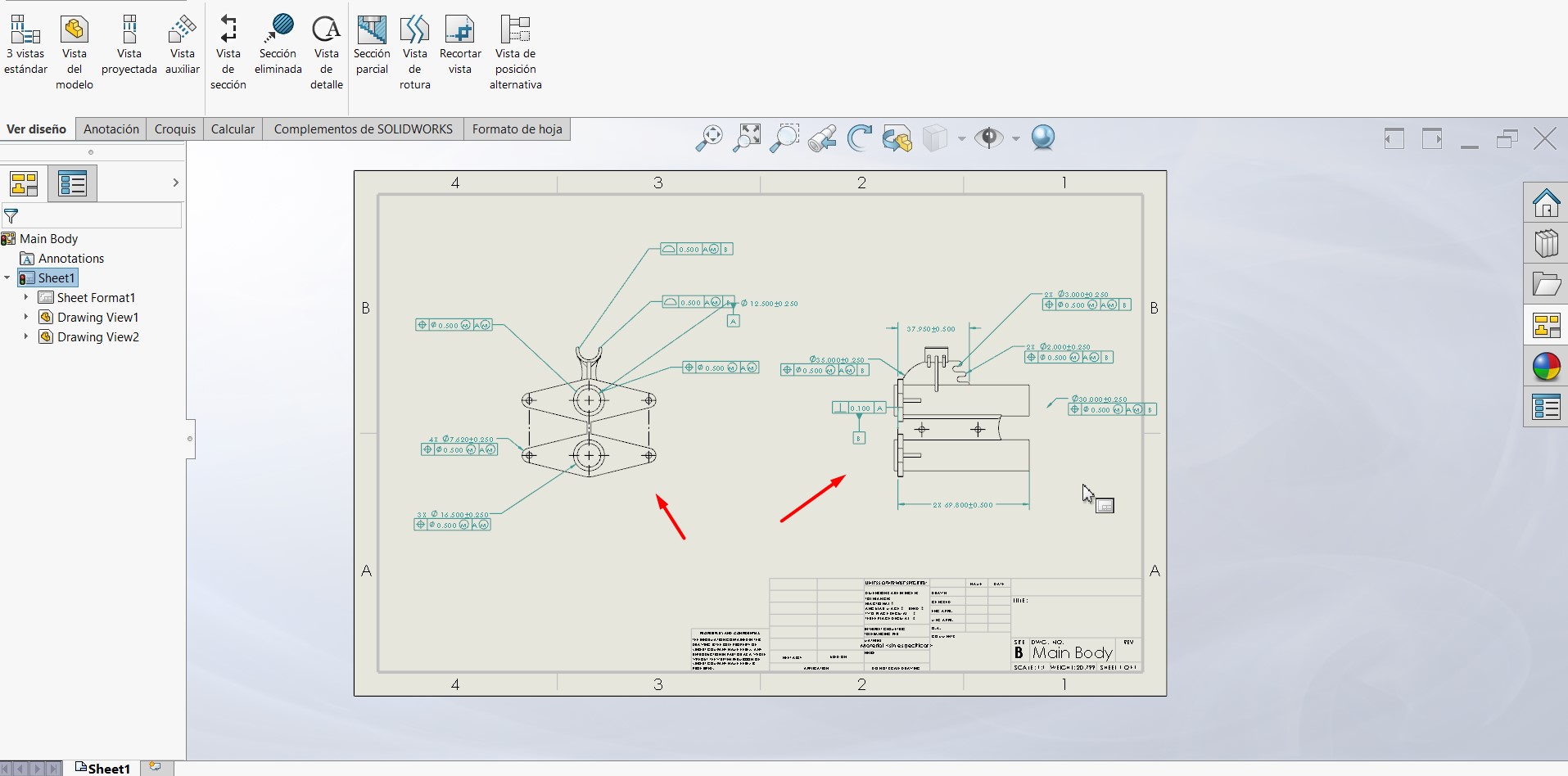Switch to the PropertyManager list tab
1568x776 pixels.
tap(72, 183)
